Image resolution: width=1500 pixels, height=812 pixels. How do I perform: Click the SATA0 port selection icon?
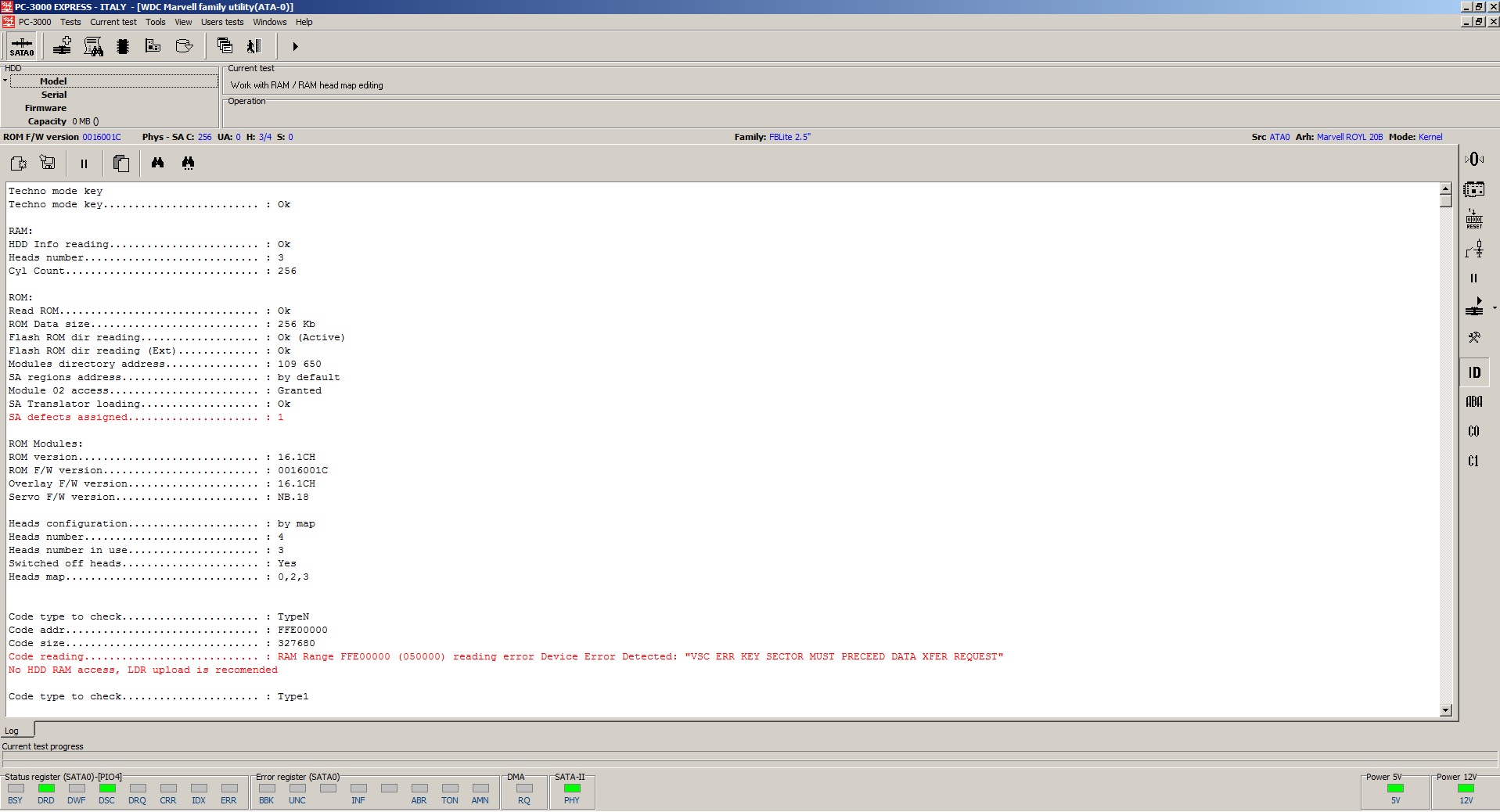22,46
